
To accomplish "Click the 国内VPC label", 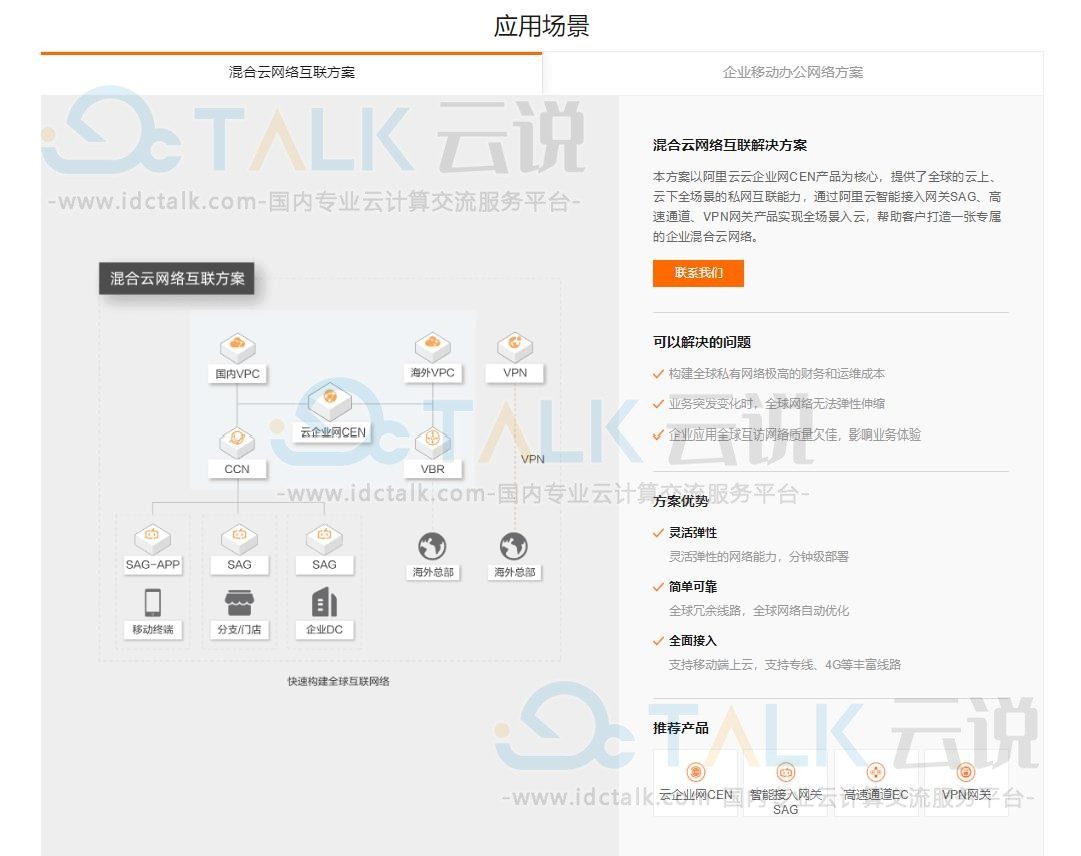I will (x=237, y=374).
